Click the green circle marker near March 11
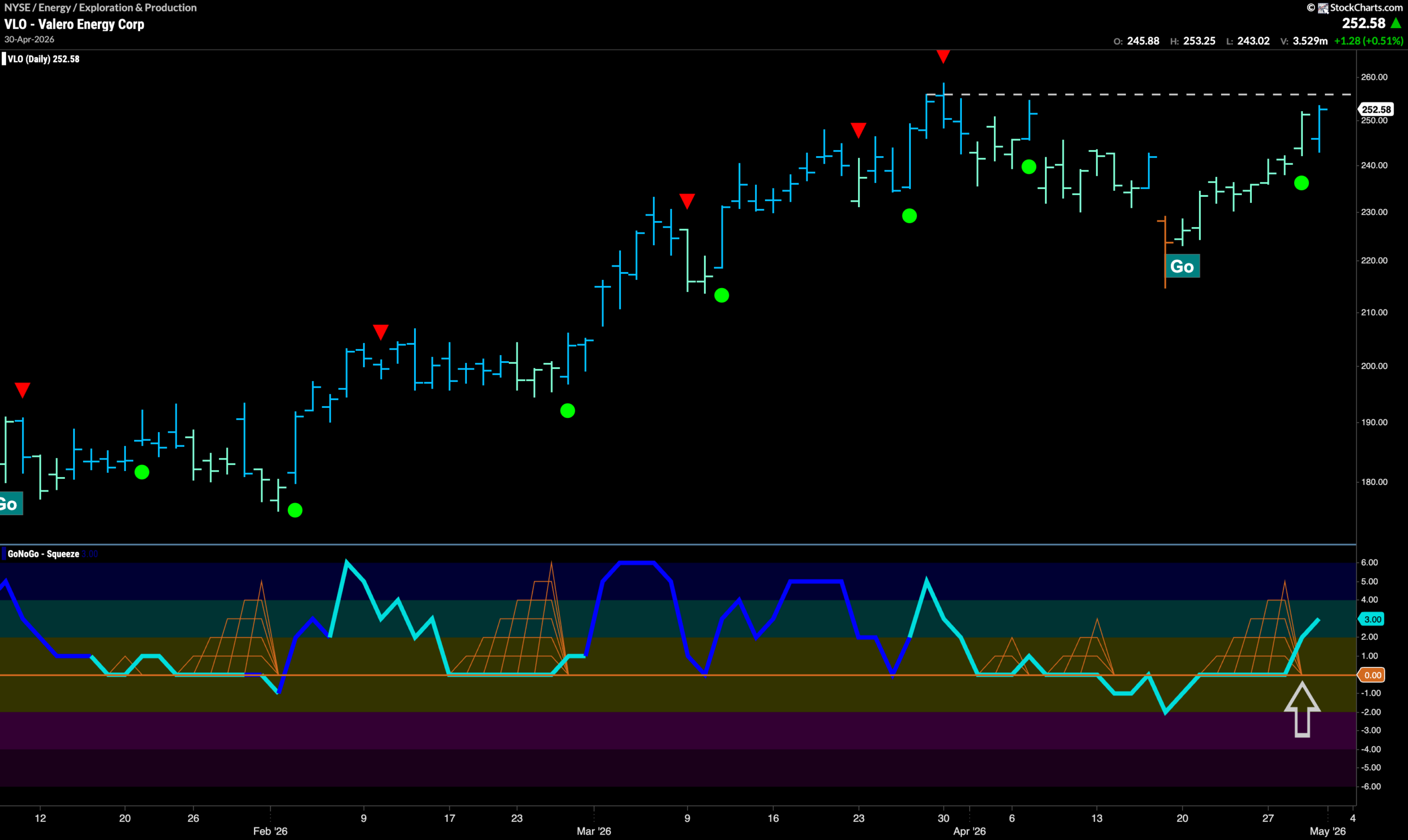1408x840 pixels. tap(721, 295)
